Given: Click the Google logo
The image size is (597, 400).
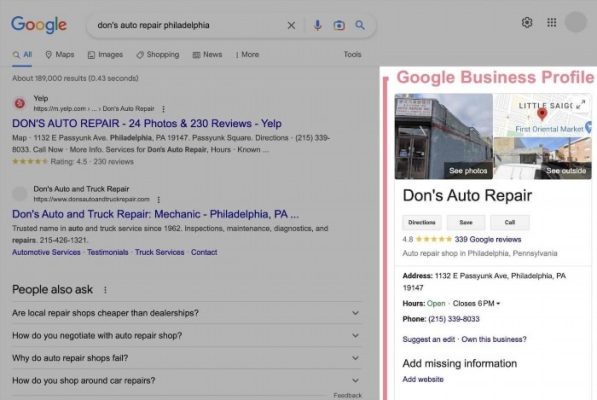Looking at the screenshot, I should pyautogui.click(x=39, y=25).
